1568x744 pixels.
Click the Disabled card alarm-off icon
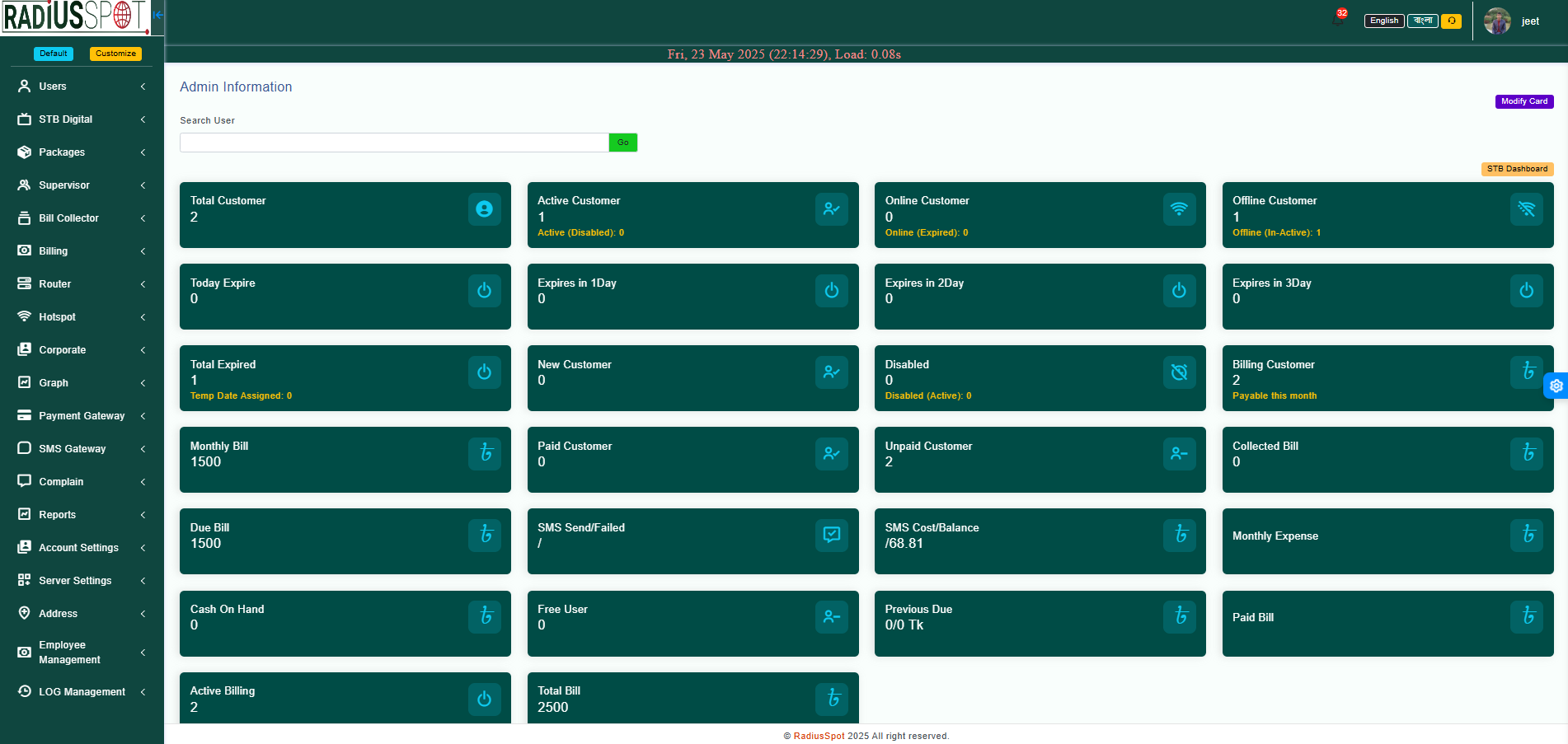[1179, 372]
